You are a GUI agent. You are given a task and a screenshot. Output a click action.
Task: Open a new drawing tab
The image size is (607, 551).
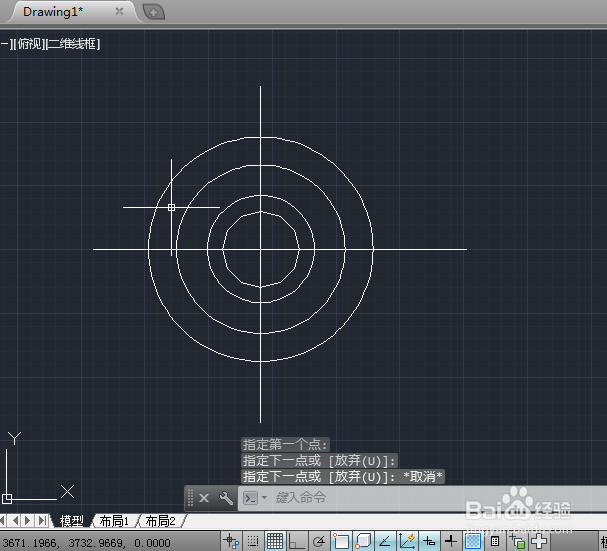click(154, 12)
